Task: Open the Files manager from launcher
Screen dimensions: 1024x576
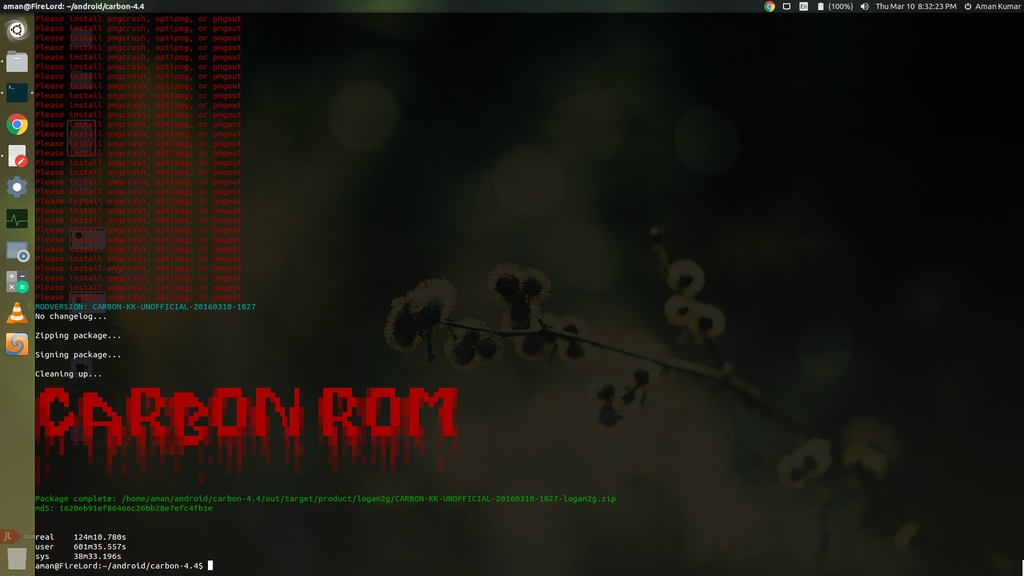Action: [16, 62]
